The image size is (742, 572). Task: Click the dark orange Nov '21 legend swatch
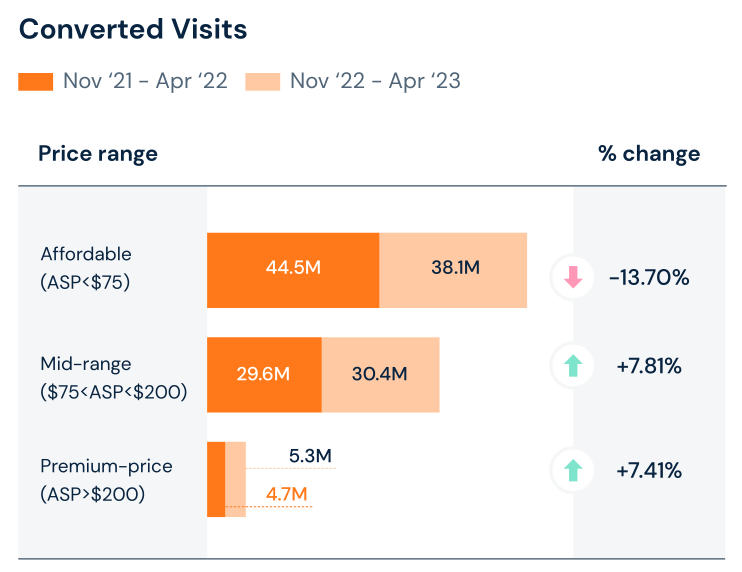tap(35, 82)
